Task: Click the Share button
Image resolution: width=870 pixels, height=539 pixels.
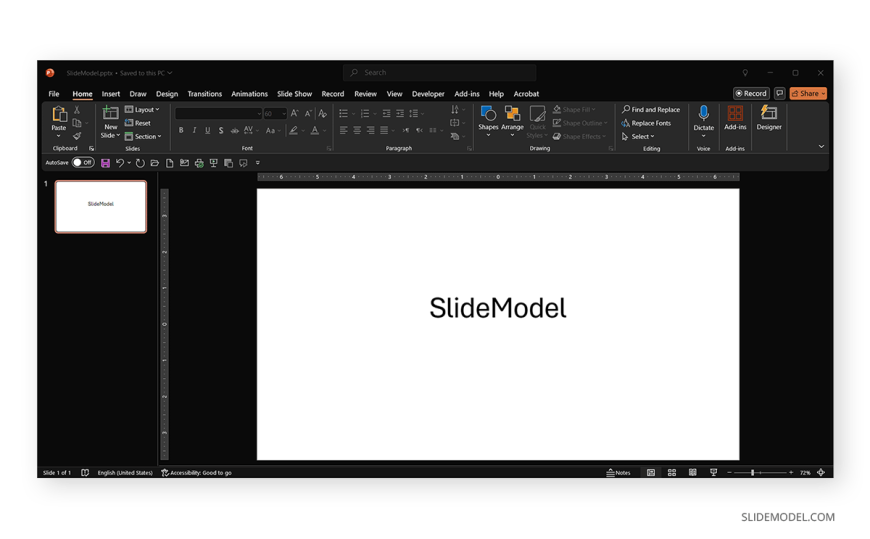Action: coord(808,93)
